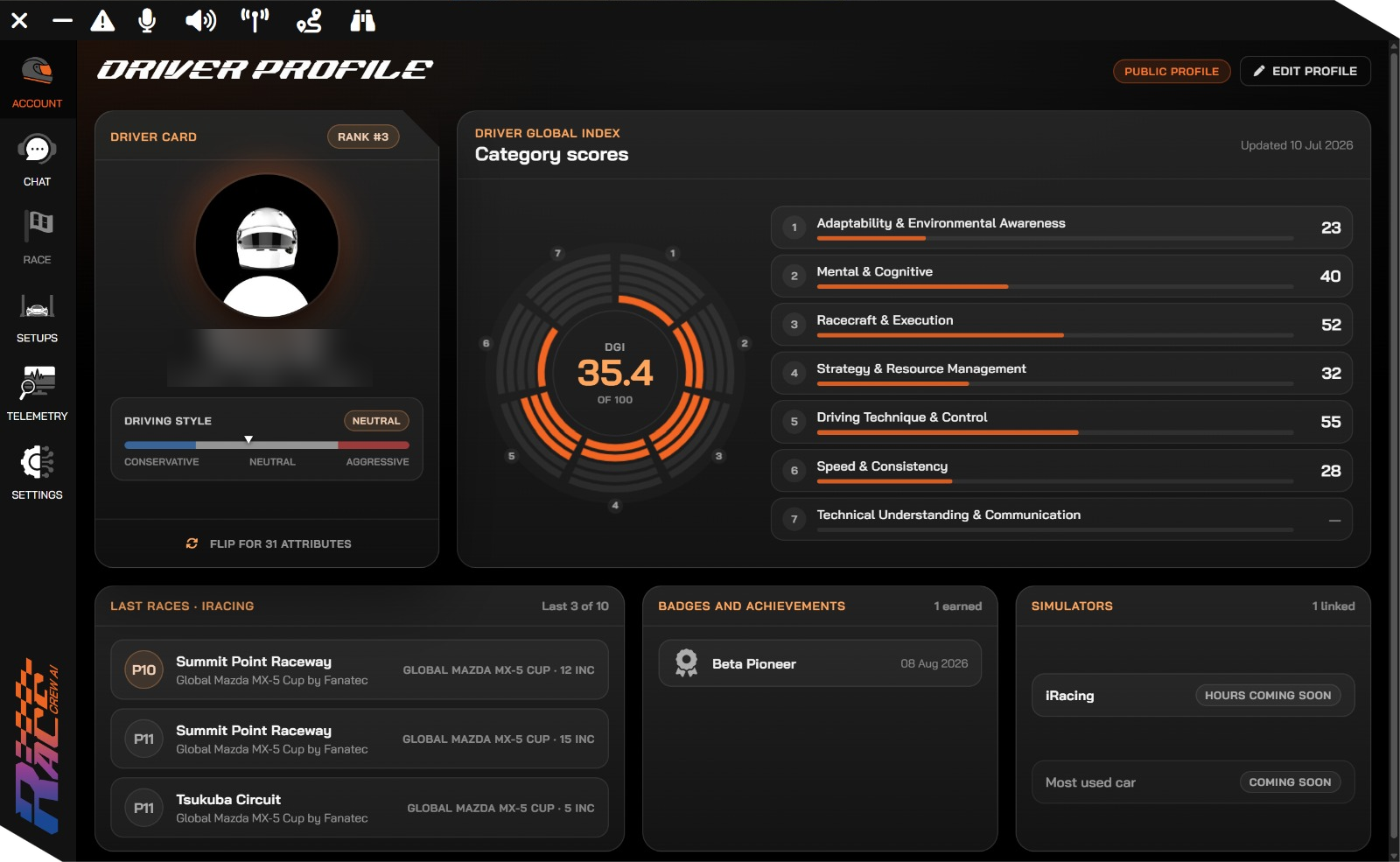The height and width of the screenshot is (862, 1400).
Task: Click the flip refresh icon on driver card
Action: click(192, 543)
